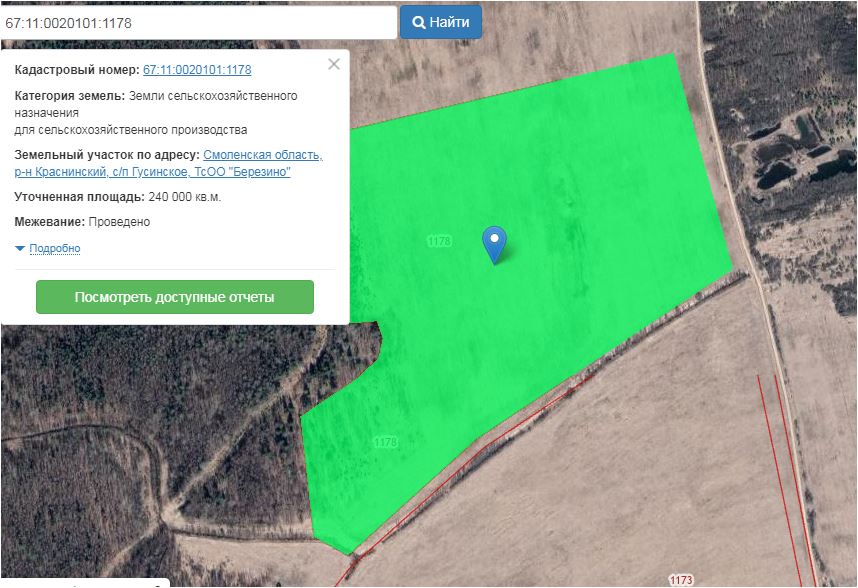Open the Смоленская область address link
Image resolution: width=858 pixels, height=588 pixels.
tap(169, 163)
